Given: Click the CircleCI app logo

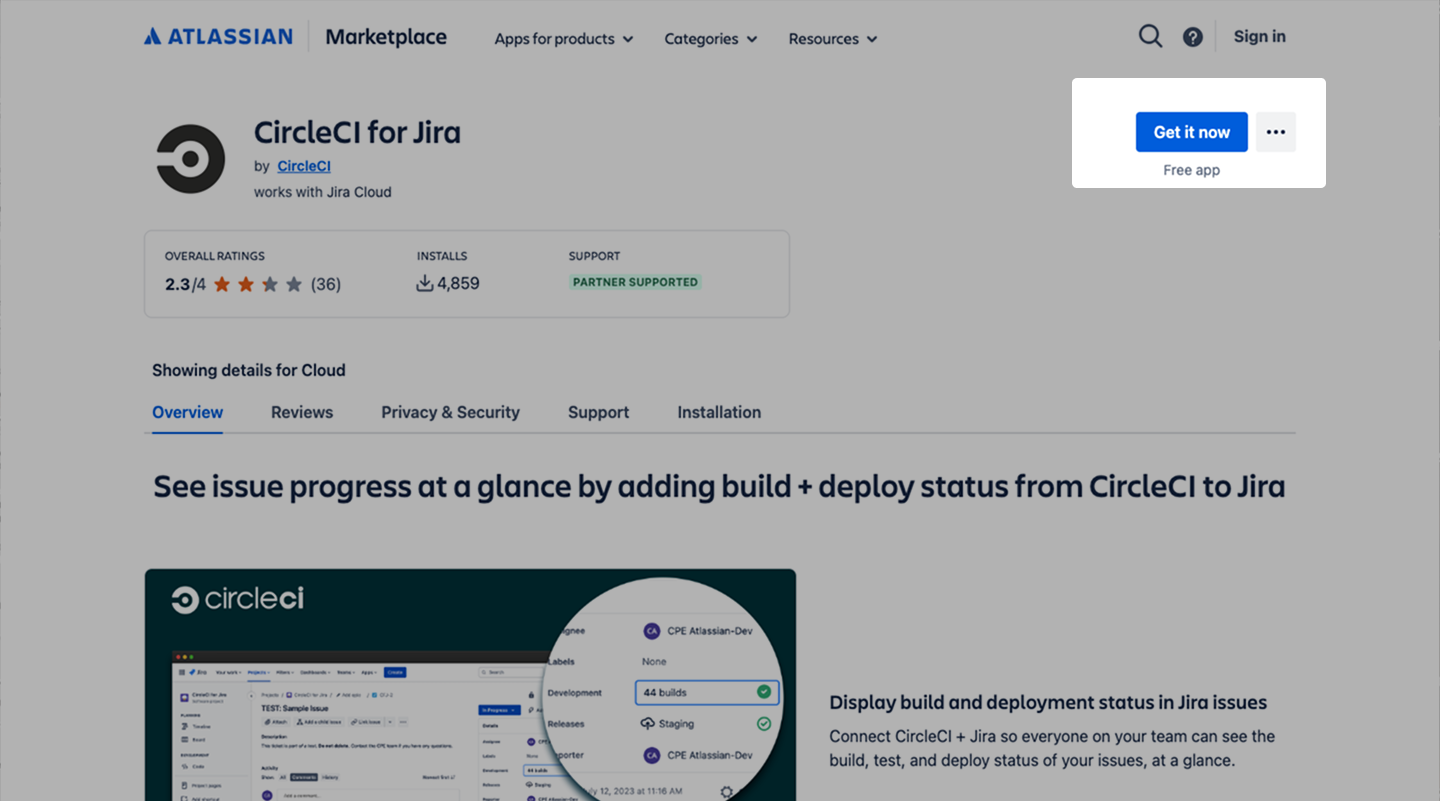Looking at the screenshot, I should [191, 159].
